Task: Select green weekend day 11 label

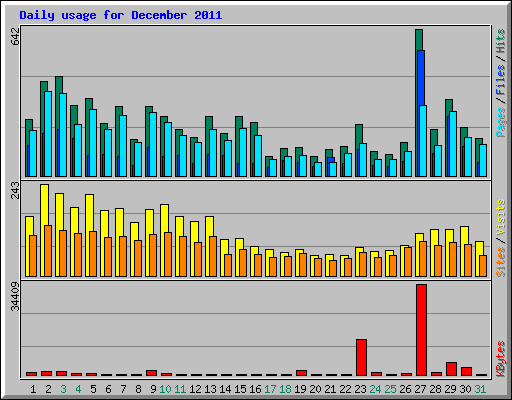Action: click(180, 389)
